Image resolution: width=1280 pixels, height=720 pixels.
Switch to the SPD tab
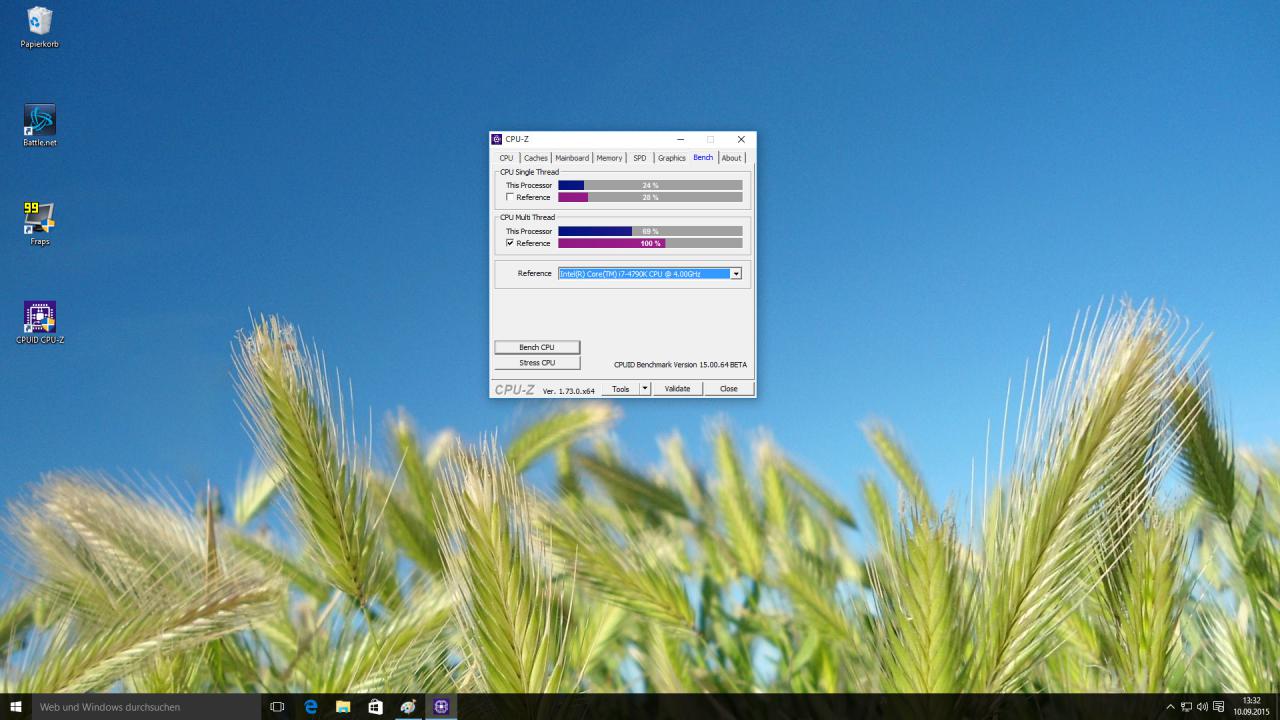(640, 158)
